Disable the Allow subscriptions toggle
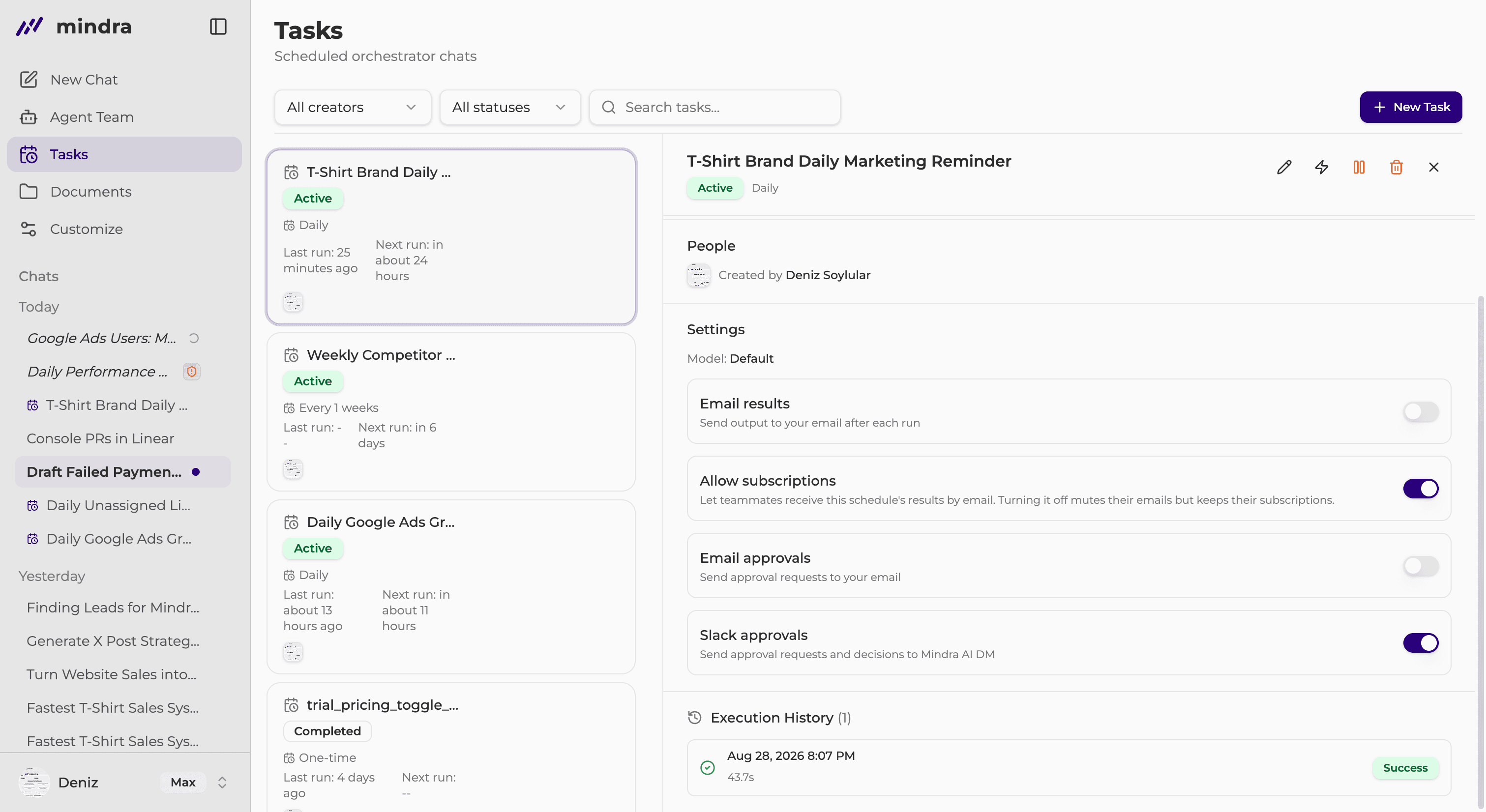This screenshot has height=812, width=1486. 1421,489
